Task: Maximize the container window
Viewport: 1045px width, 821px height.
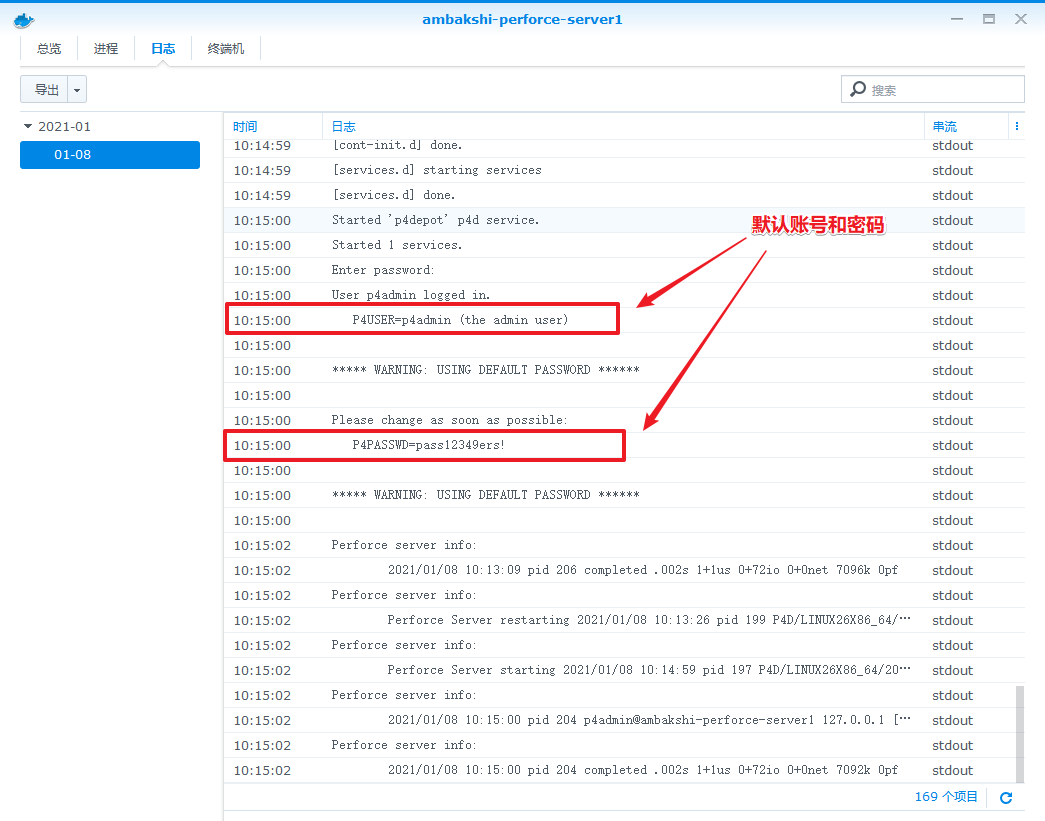Action: [x=989, y=19]
